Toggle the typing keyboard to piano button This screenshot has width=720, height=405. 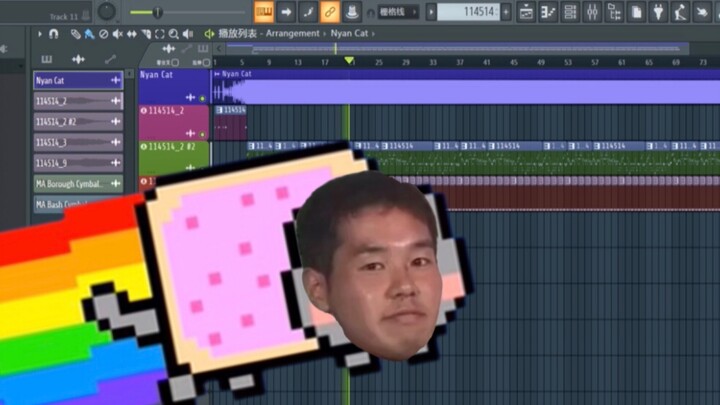click(264, 12)
